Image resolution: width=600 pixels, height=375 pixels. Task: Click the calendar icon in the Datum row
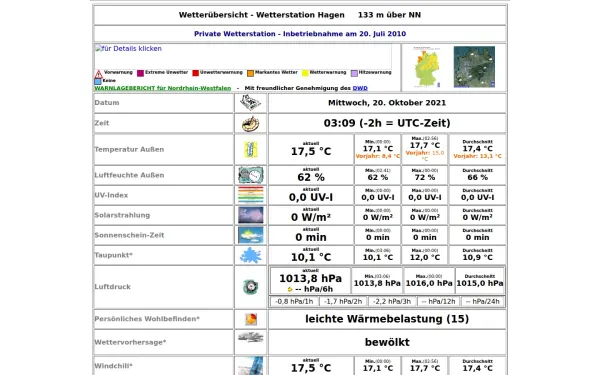click(250, 103)
